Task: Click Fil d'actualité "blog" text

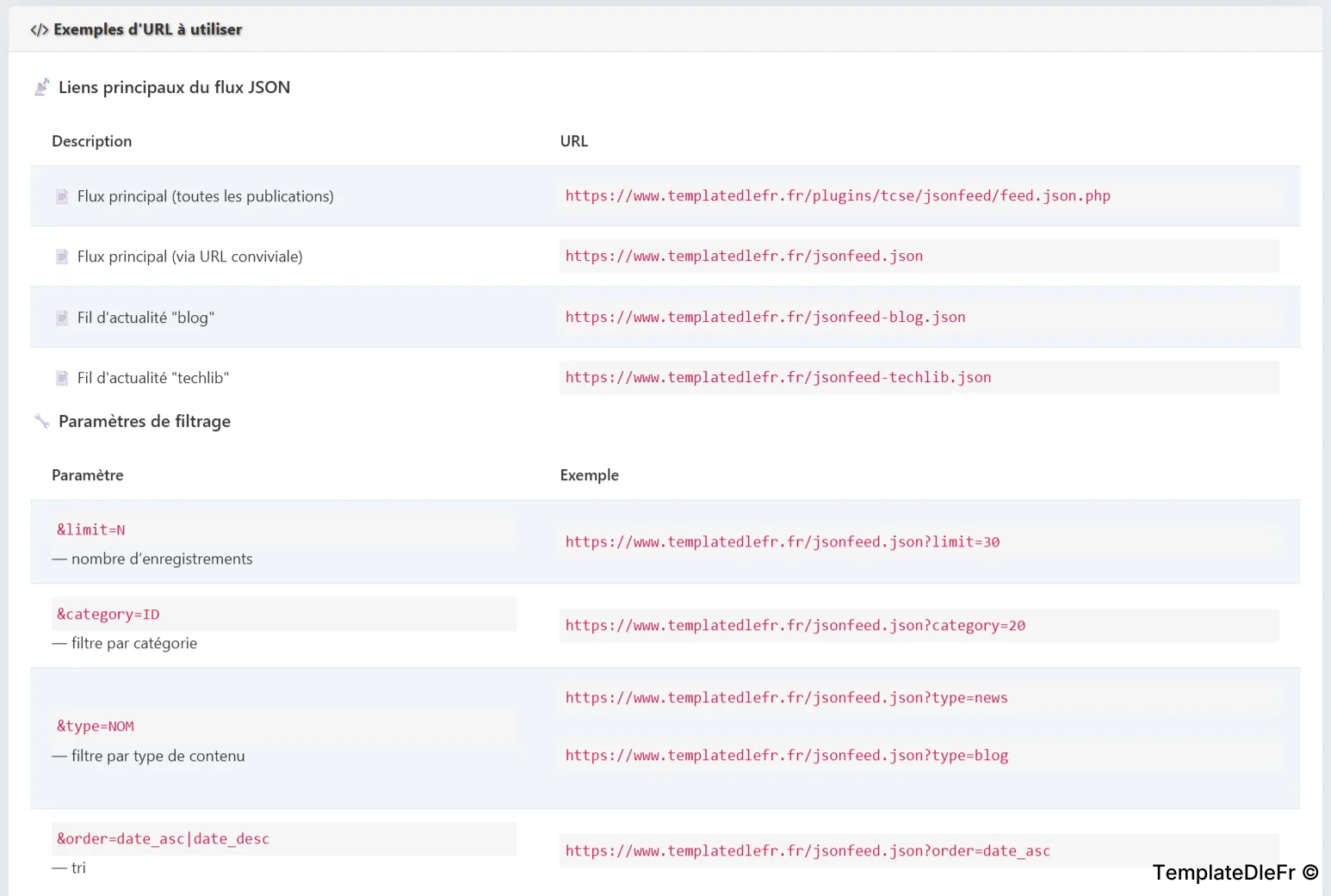Action: click(x=145, y=318)
